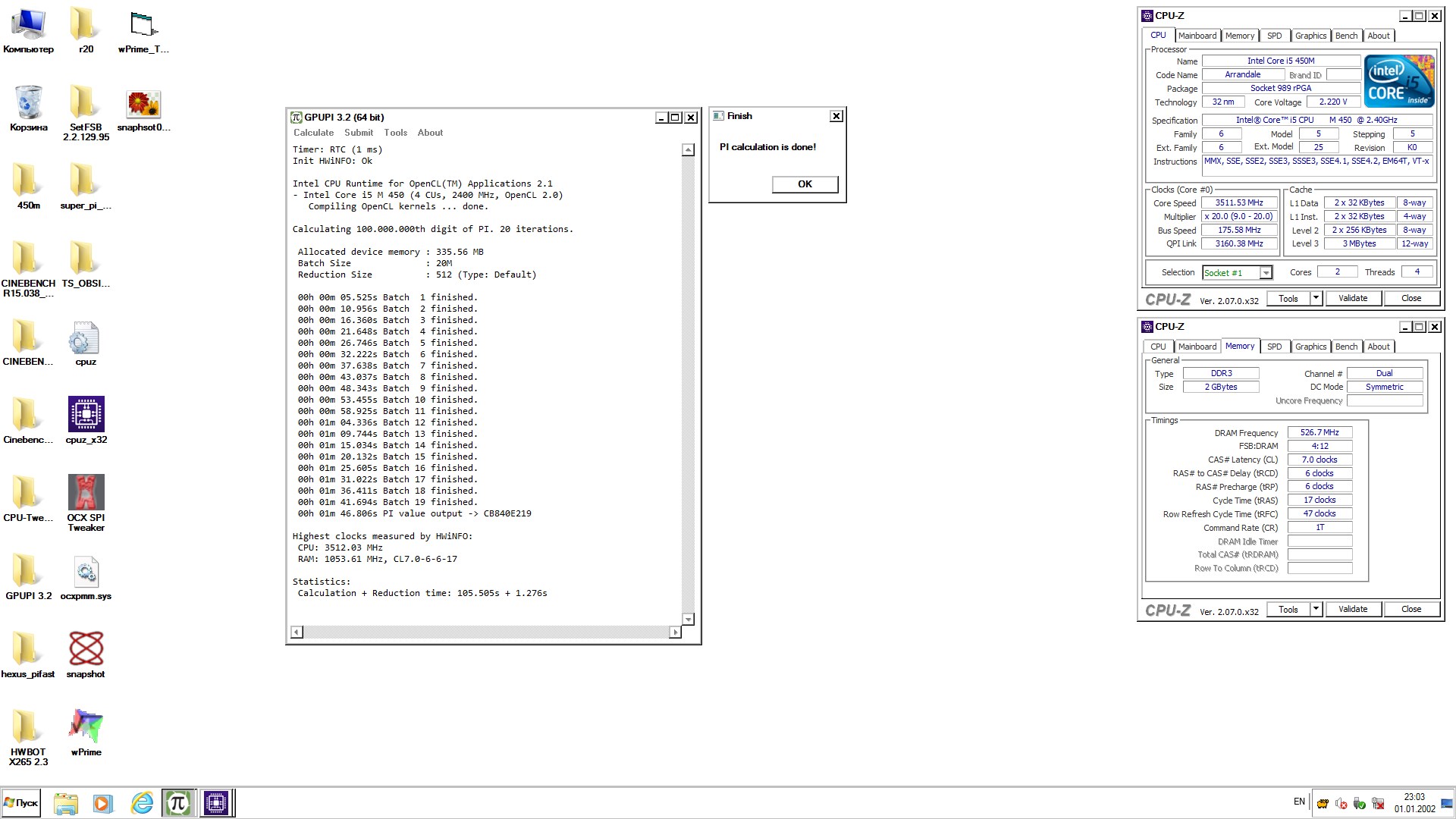Open the Корзина recycle bin

[28, 109]
